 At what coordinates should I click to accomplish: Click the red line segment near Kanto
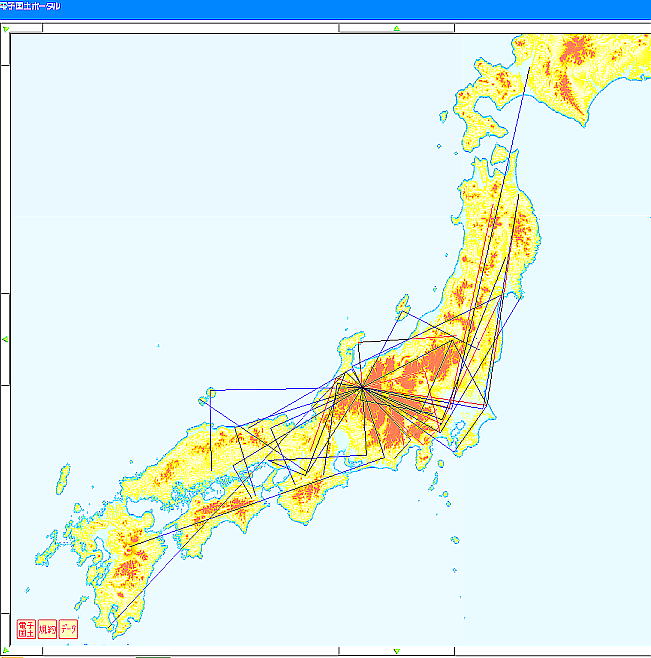click(470, 403)
